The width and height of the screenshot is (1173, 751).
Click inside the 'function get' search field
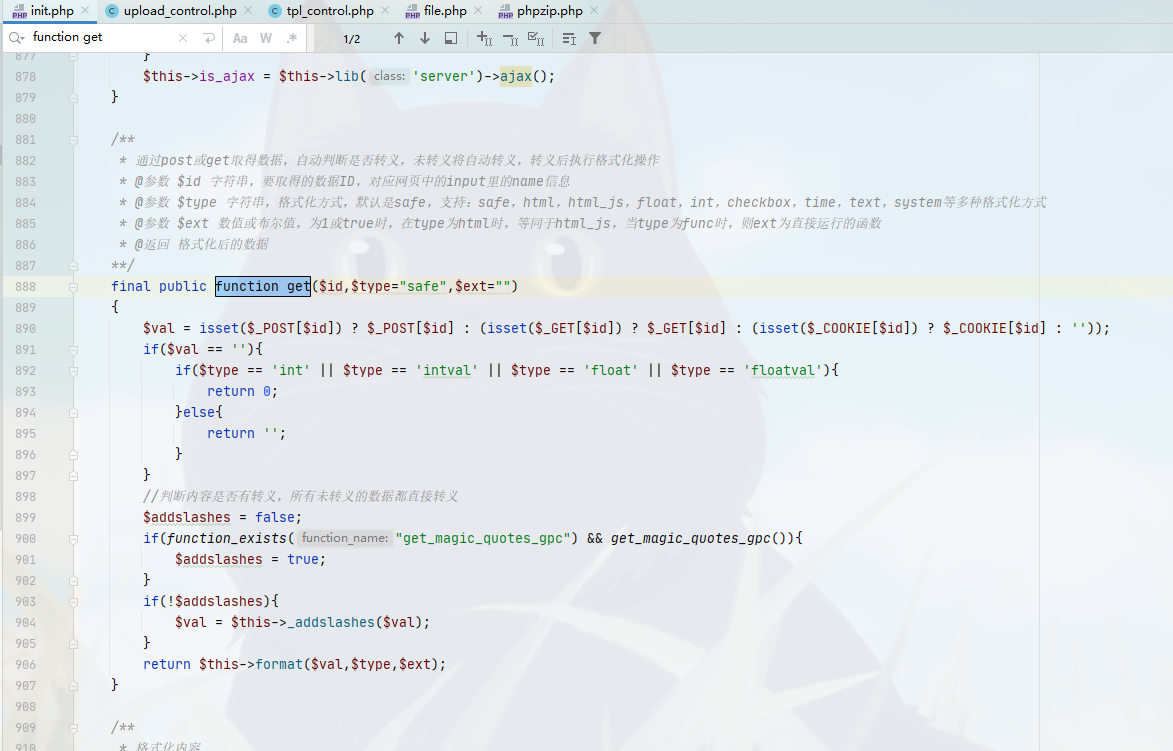tap(100, 38)
